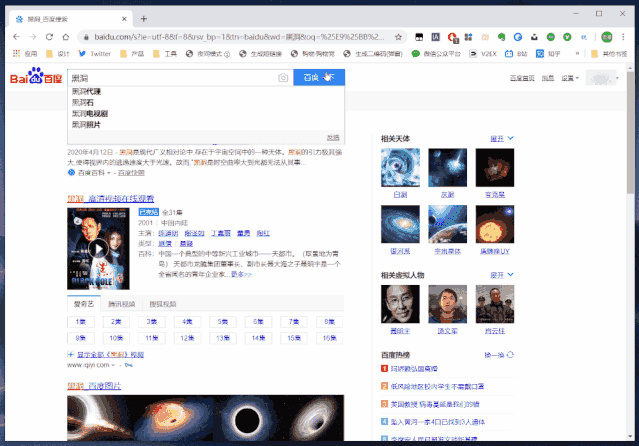Image resolution: width=639 pixels, height=446 pixels.
Task: Select the 爱奇艺 video source tab
Action: [84, 304]
